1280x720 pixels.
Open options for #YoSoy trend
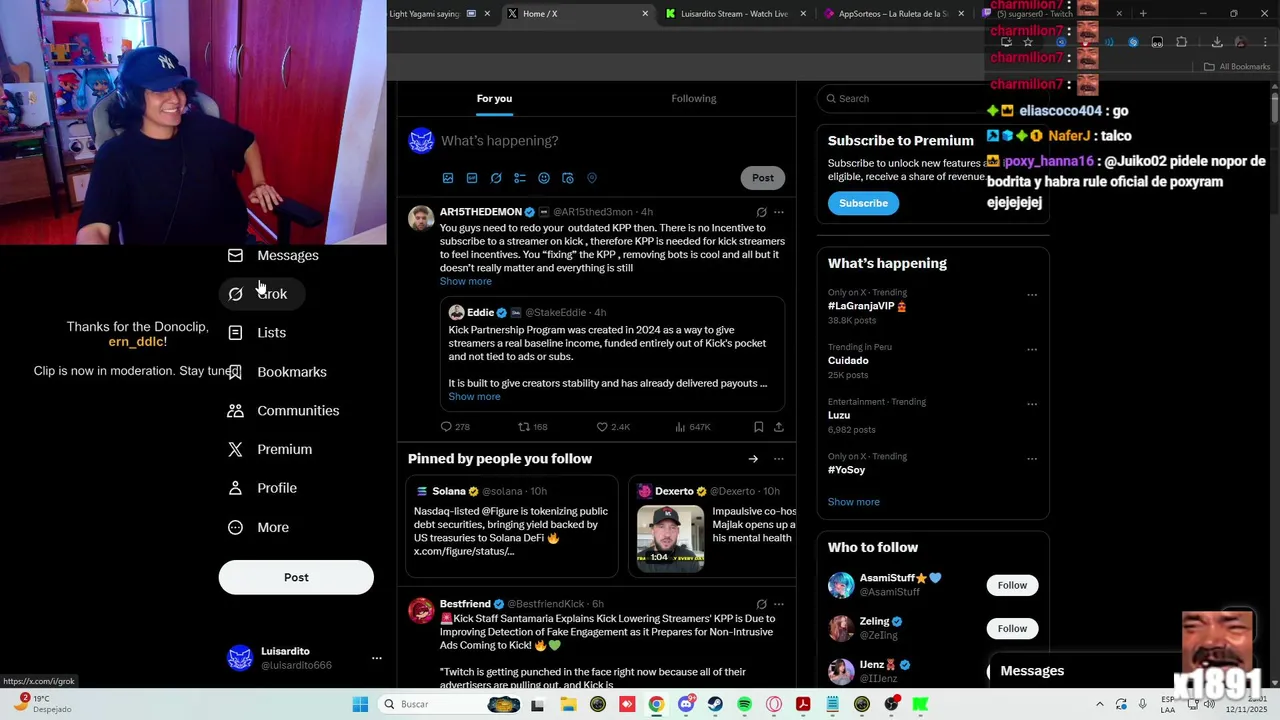(x=1032, y=459)
